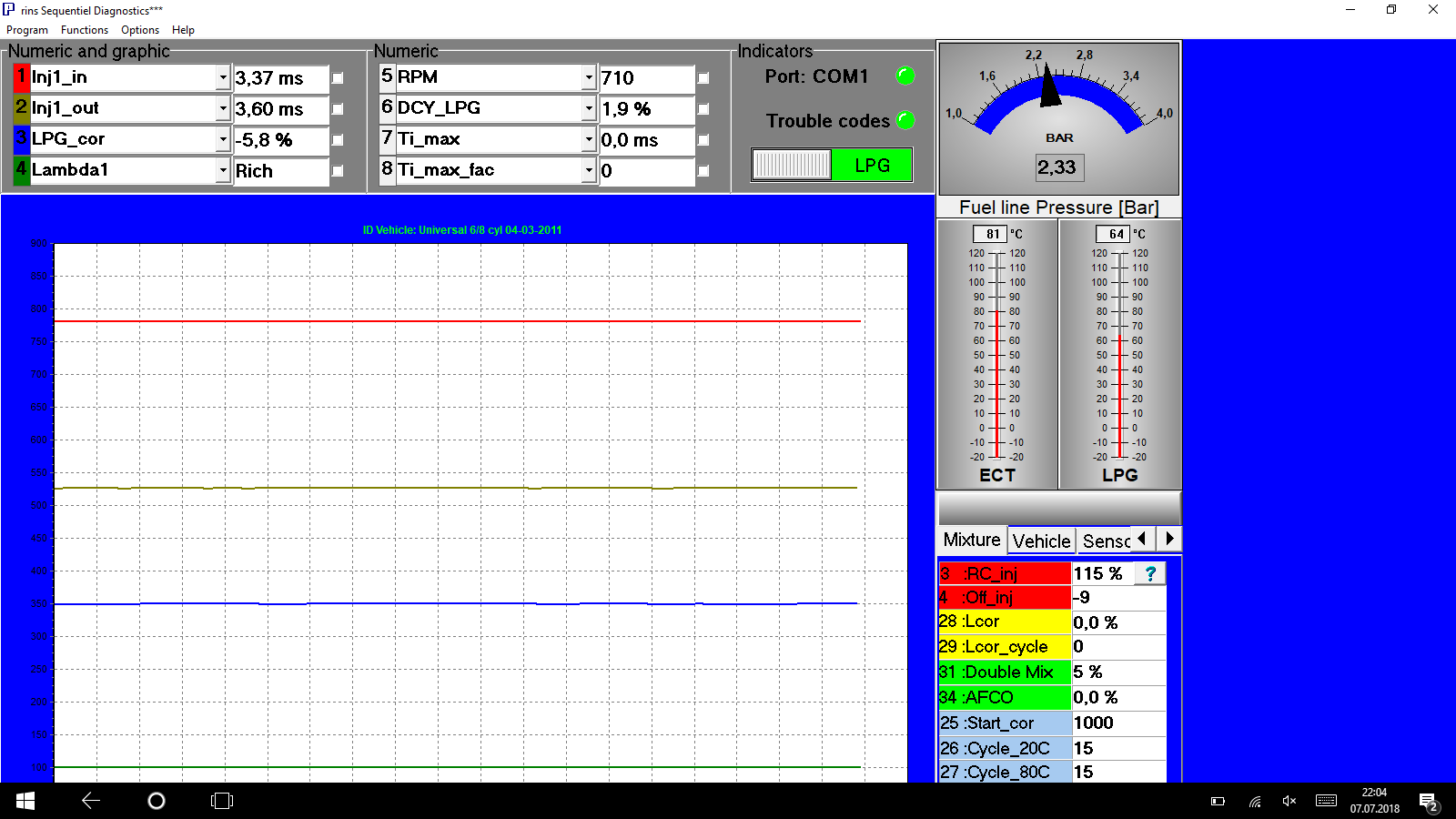The width and height of the screenshot is (1456, 819).
Task: Open the Help menu
Action: click(183, 30)
